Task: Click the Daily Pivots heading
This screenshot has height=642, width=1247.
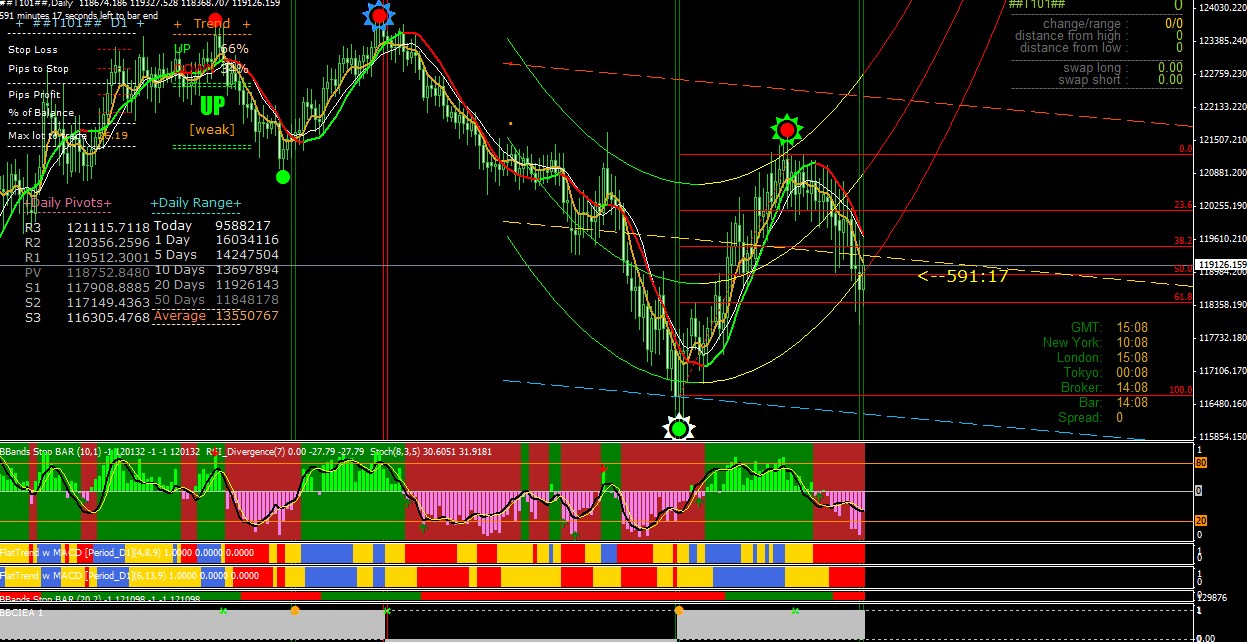Action: 71,203
